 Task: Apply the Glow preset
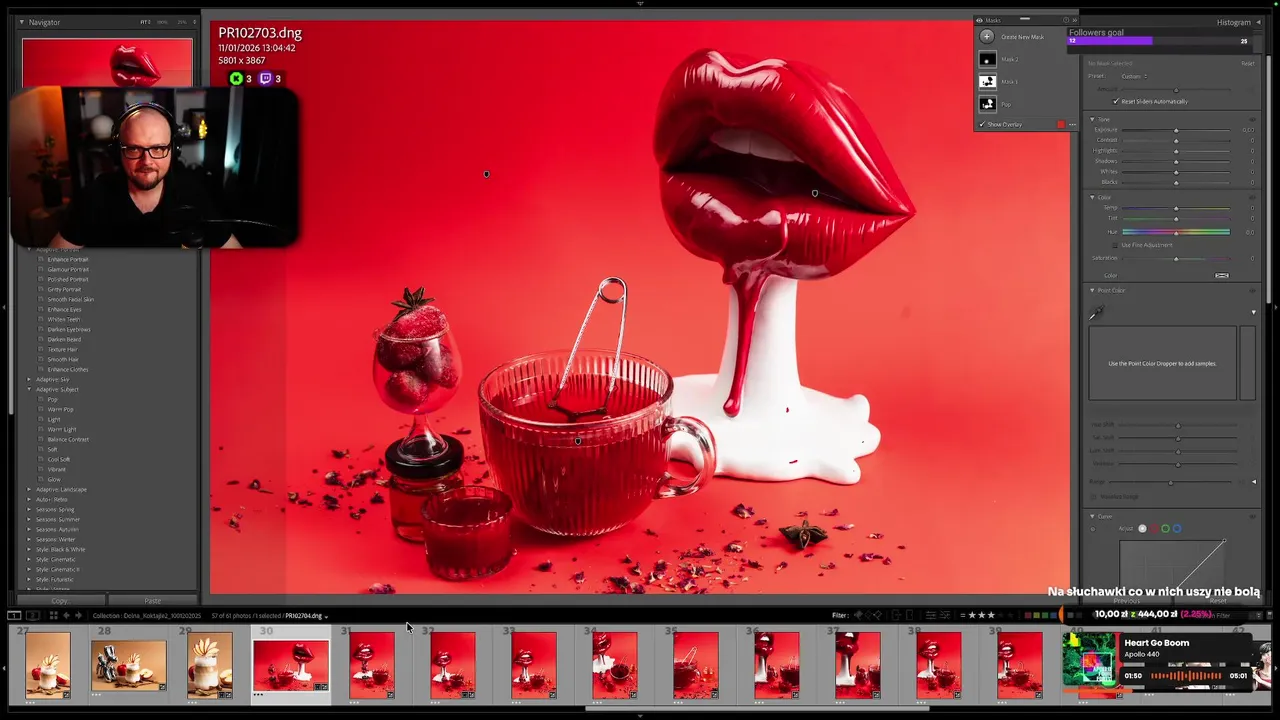pos(54,479)
